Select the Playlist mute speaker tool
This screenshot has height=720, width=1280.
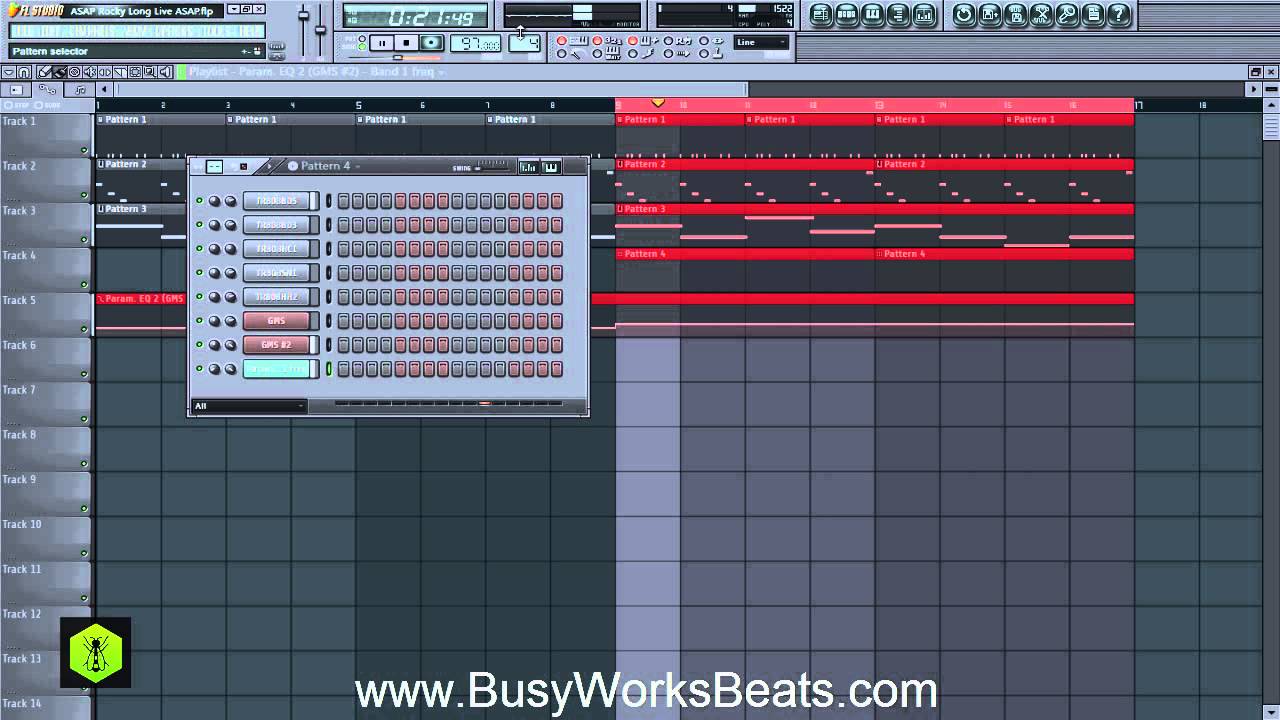(90, 72)
